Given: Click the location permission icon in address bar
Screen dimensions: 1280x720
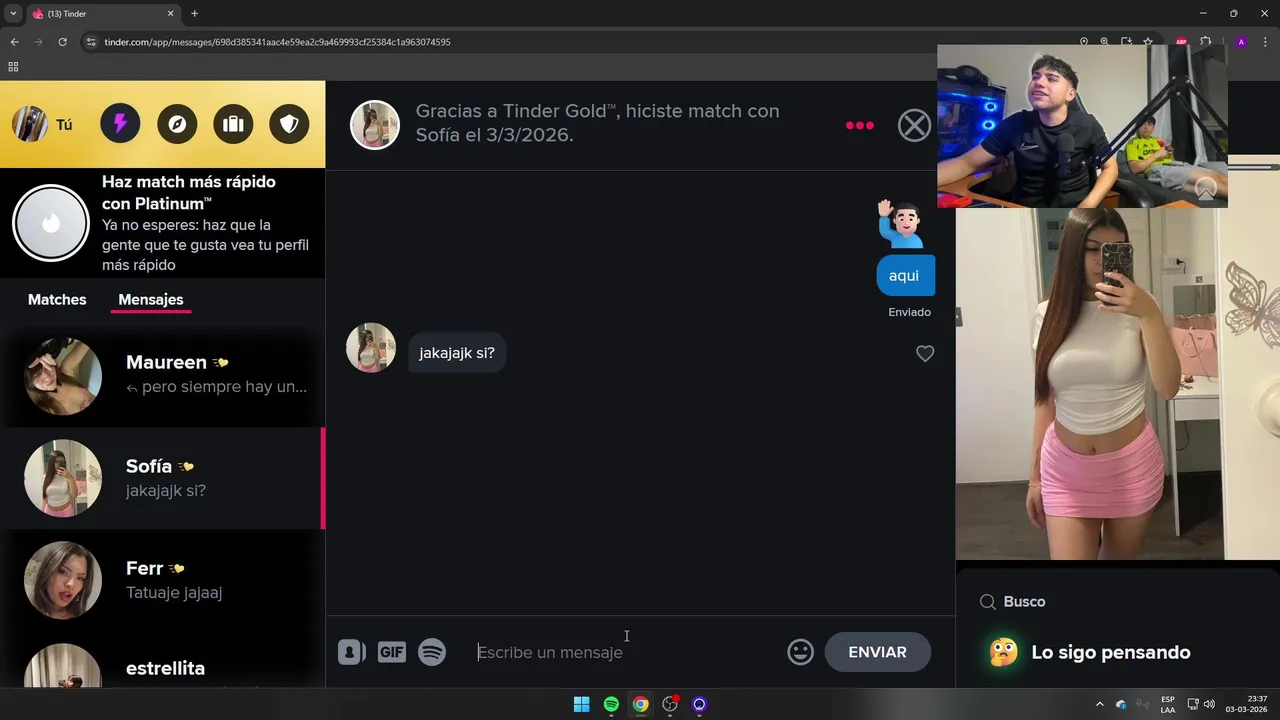Looking at the screenshot, I should tap(1084, 42).
